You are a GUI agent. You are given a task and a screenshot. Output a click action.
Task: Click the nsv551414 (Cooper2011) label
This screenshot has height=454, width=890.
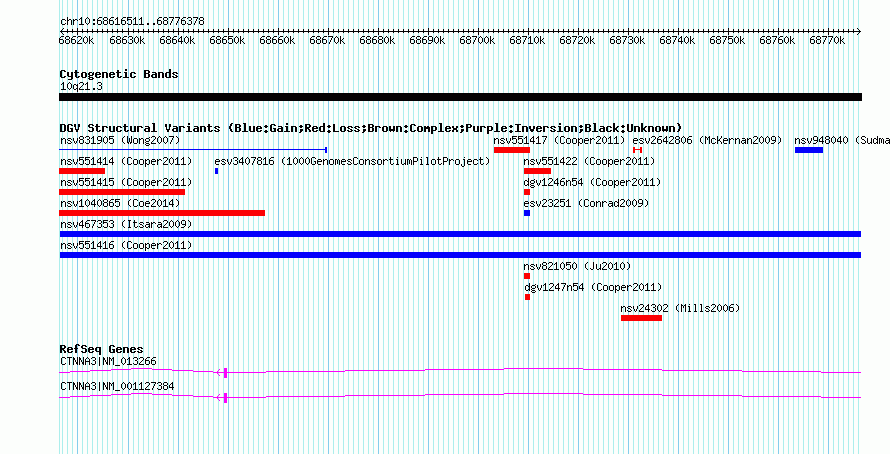coord(126,161)
